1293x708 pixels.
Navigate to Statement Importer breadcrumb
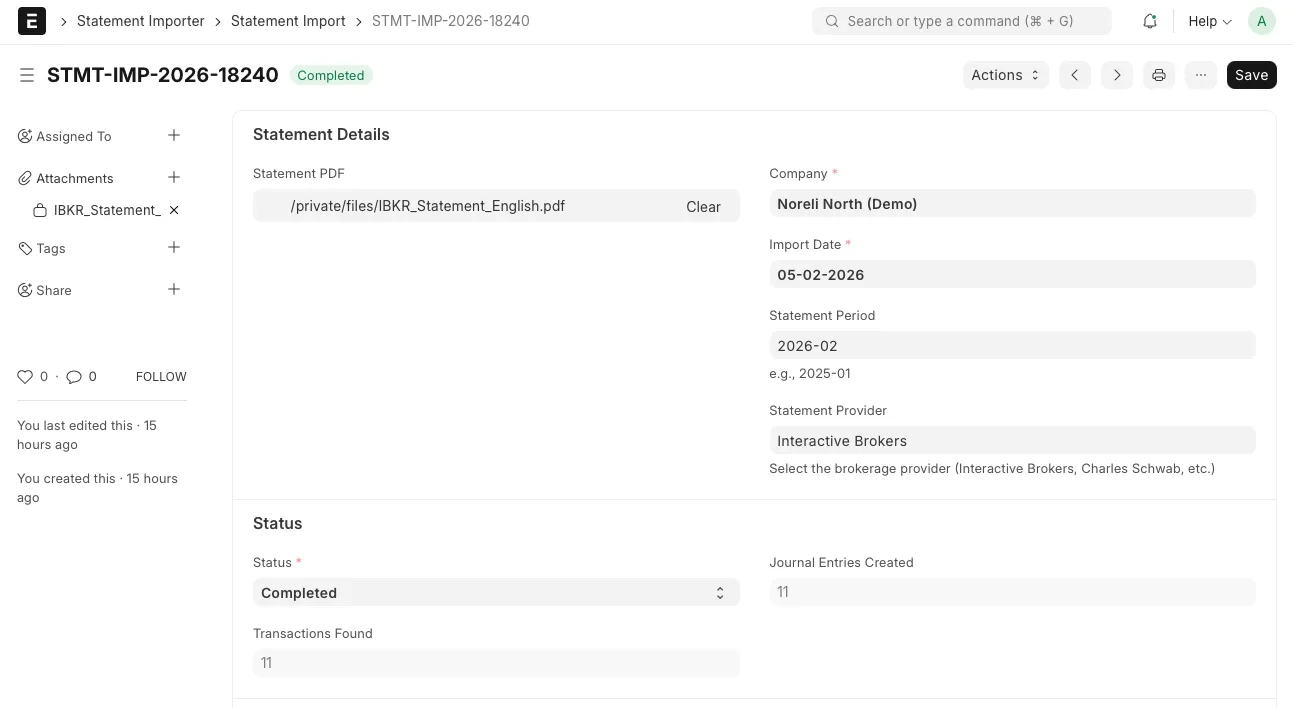140,21
